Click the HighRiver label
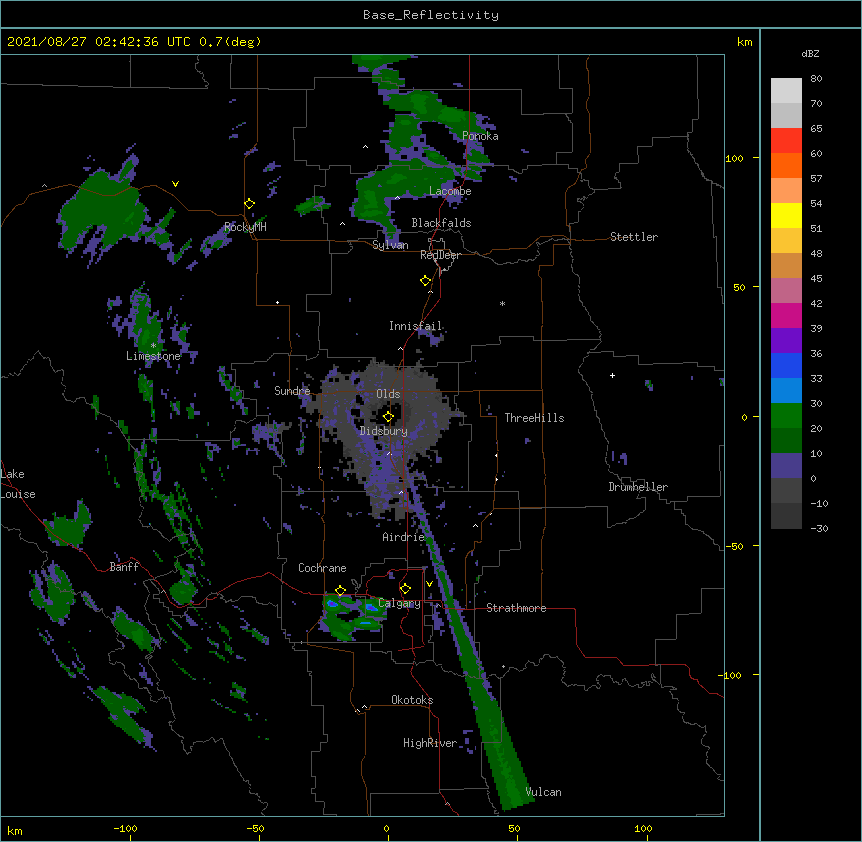The height and width of the screenshot is (842, 862). tap(430, 743)
